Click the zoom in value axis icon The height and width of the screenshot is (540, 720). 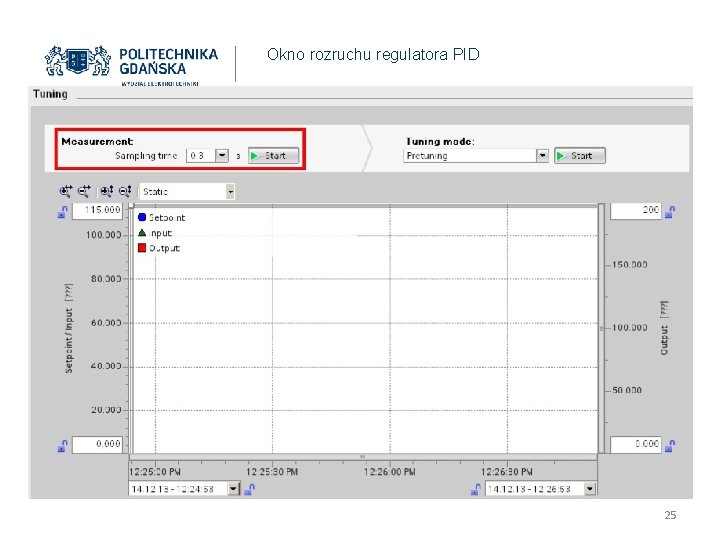107,191
